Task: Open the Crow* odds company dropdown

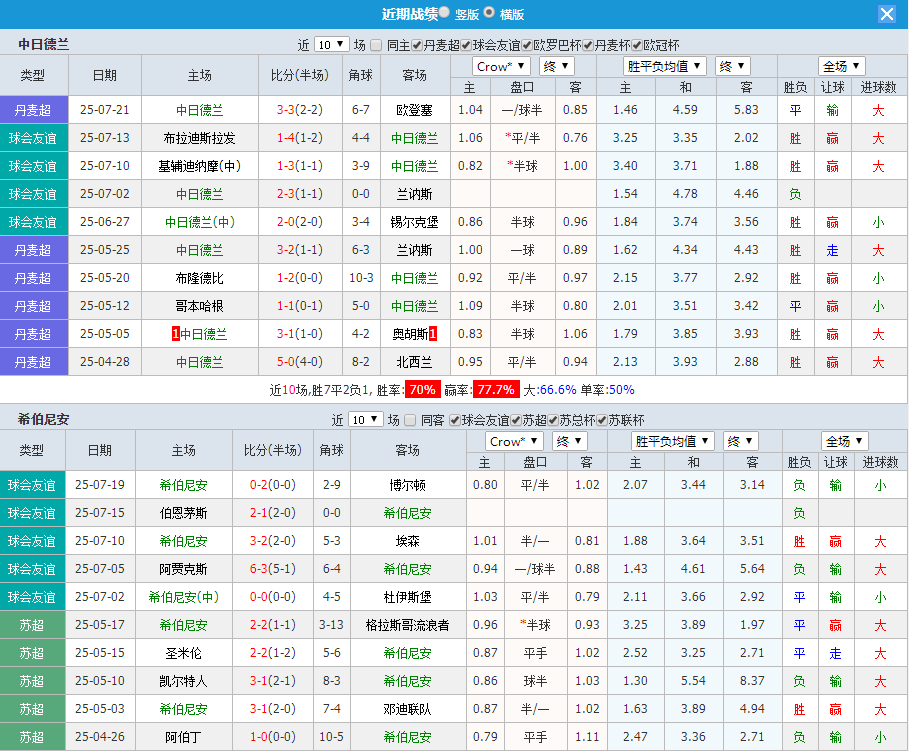Action: [500, 65]
